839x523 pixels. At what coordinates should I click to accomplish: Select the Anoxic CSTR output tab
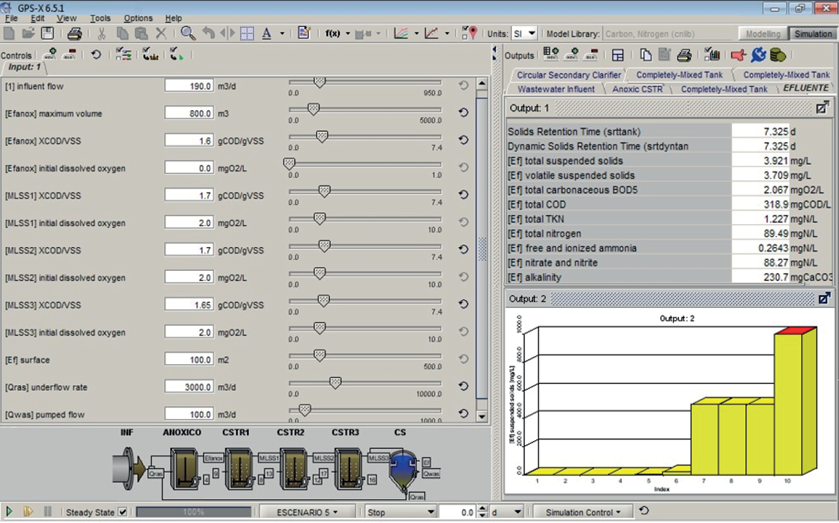click(639, 89)
